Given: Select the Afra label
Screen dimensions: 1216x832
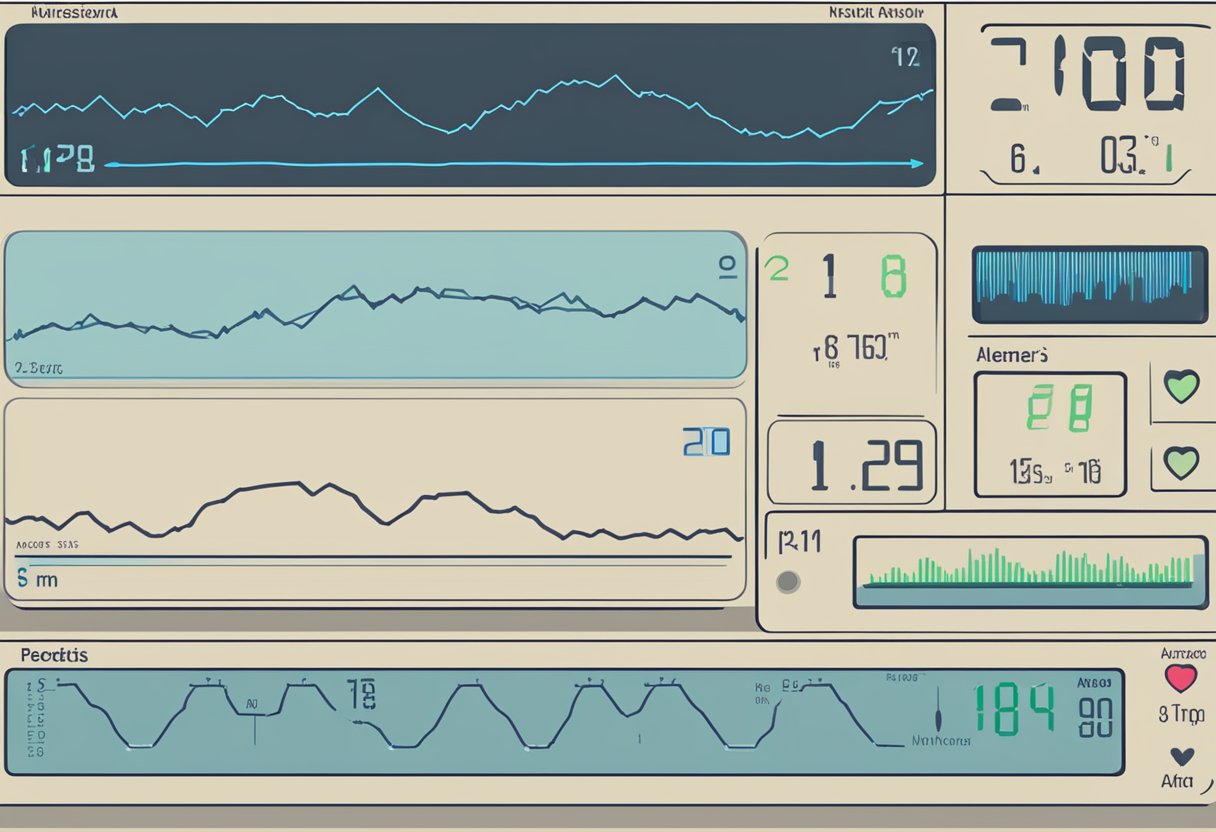Looking at the screenshot, I should pyautogui.click(x=1177, y=781).
